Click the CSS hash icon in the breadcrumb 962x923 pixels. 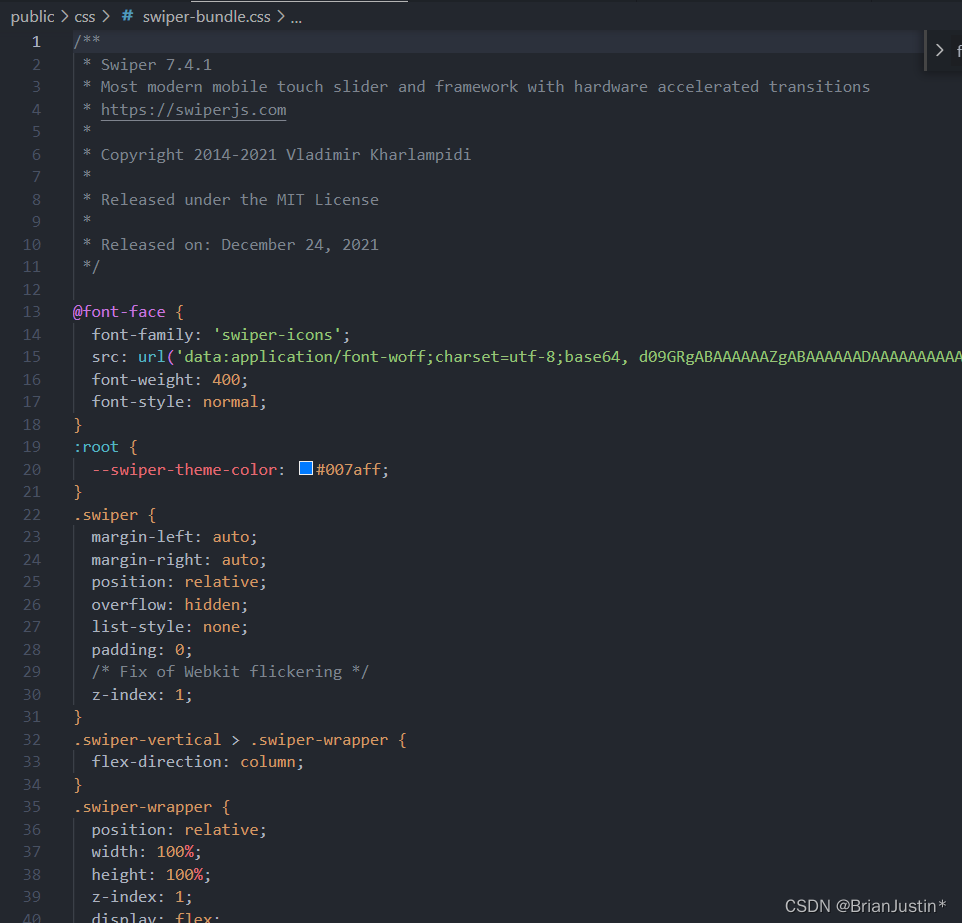tap(128, 16)
